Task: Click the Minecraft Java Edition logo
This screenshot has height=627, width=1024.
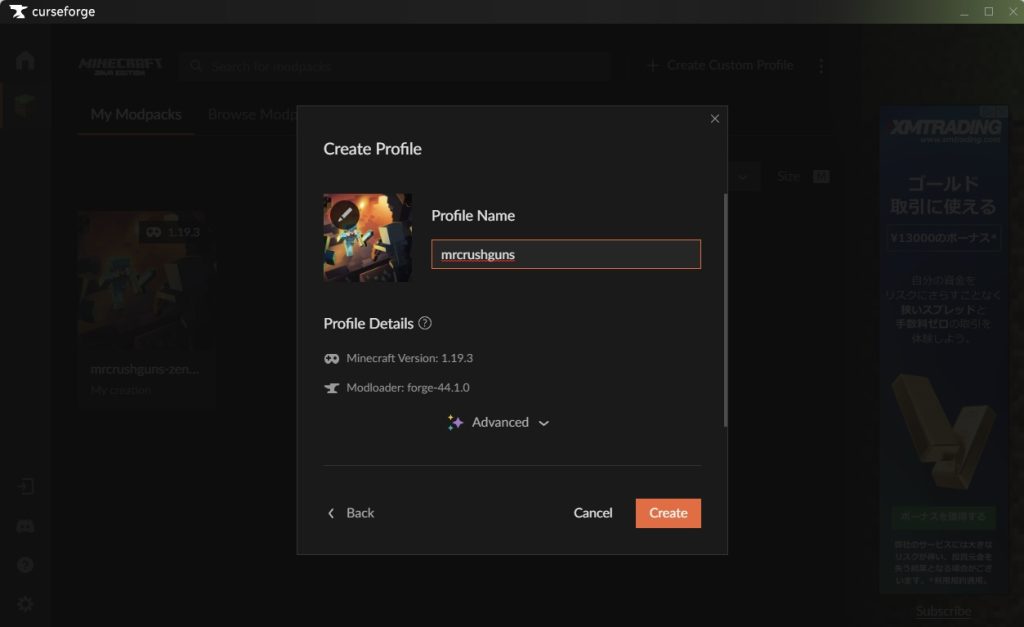Action: click(120, 66)
